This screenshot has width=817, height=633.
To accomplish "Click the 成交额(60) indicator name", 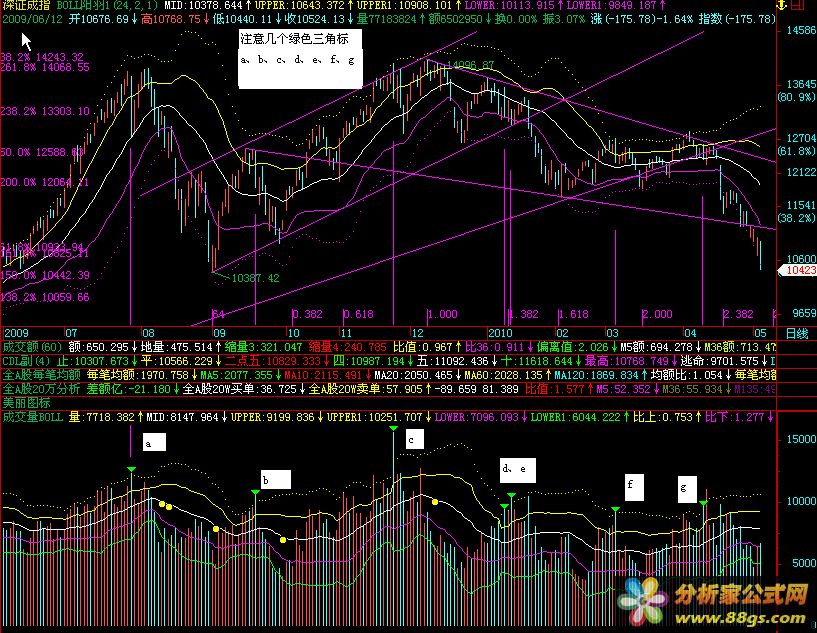I will (35, 346).
